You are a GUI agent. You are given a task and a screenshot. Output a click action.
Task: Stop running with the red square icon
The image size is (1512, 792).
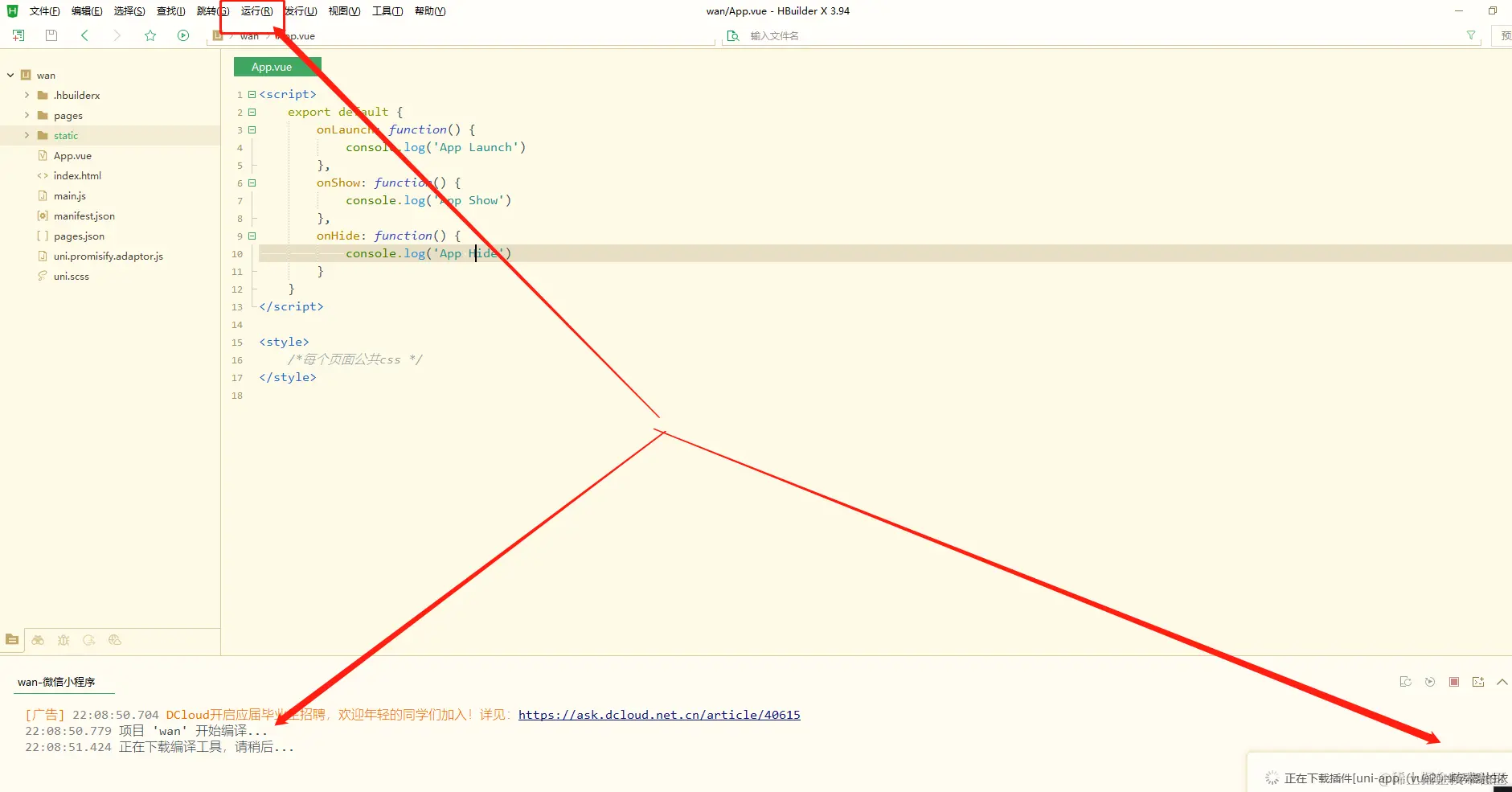[1454, 682]
